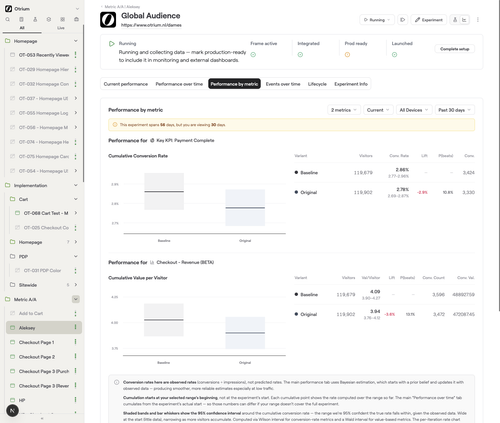Open options dots for Checkout Page 1

(75, 342)
